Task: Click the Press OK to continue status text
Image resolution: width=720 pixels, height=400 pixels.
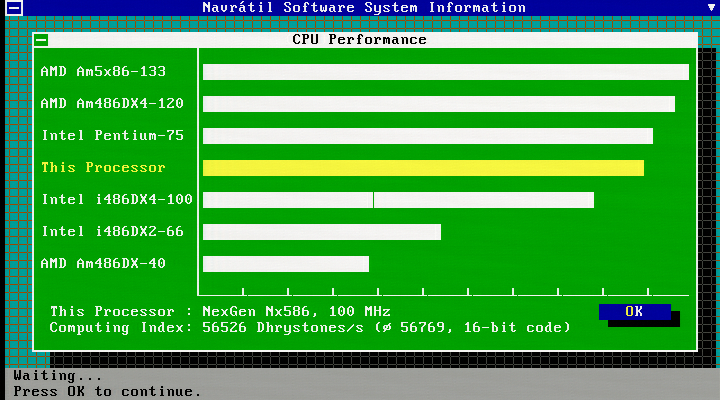Action: click(x=107, y=392)
